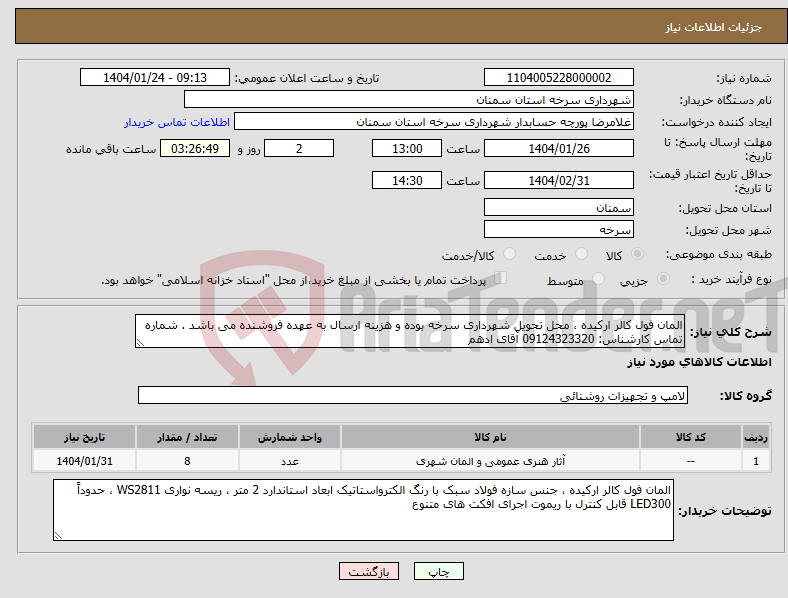Click the deadline time field 13:00
Viewport: 788px width, 598px height.
point(407,149)
